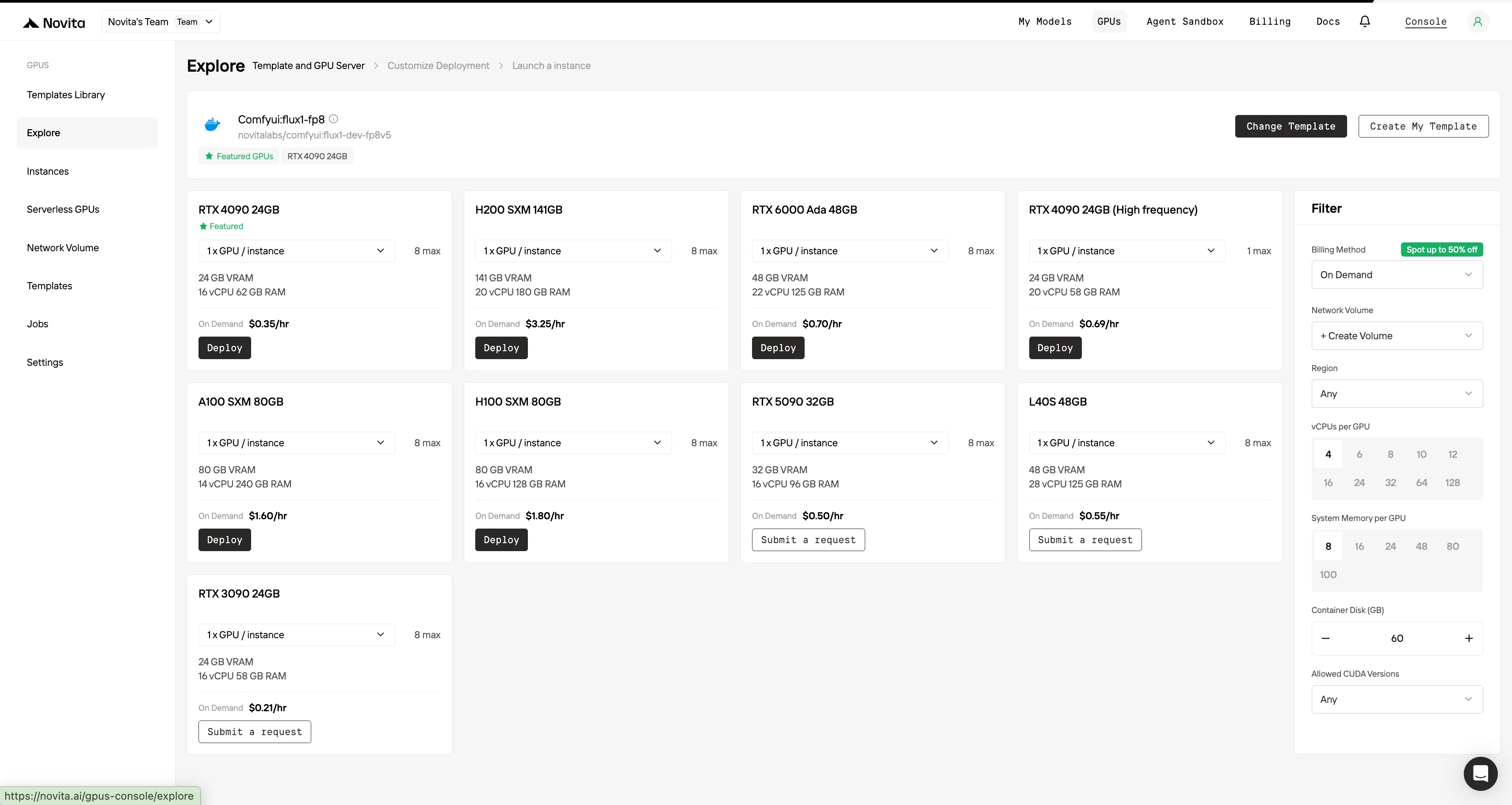The image size is (1512, 805).
Task: Click the info icon beside Comfyui:flux1-fp8
Action: (x=333, y=119)
